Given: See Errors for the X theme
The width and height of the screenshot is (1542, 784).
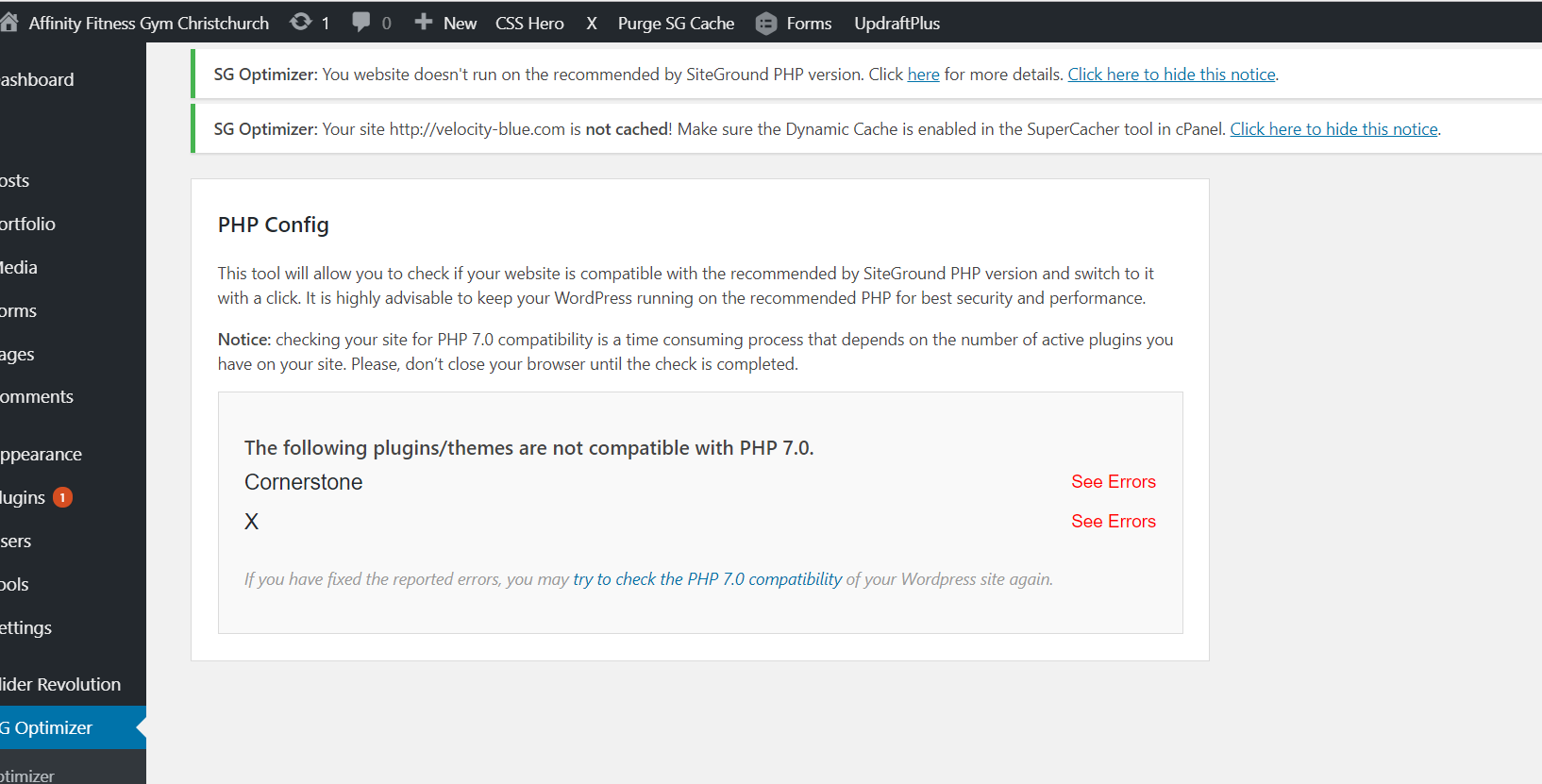Looking at the screenshot, I should pyautogui.click(x=1113, y=522).
